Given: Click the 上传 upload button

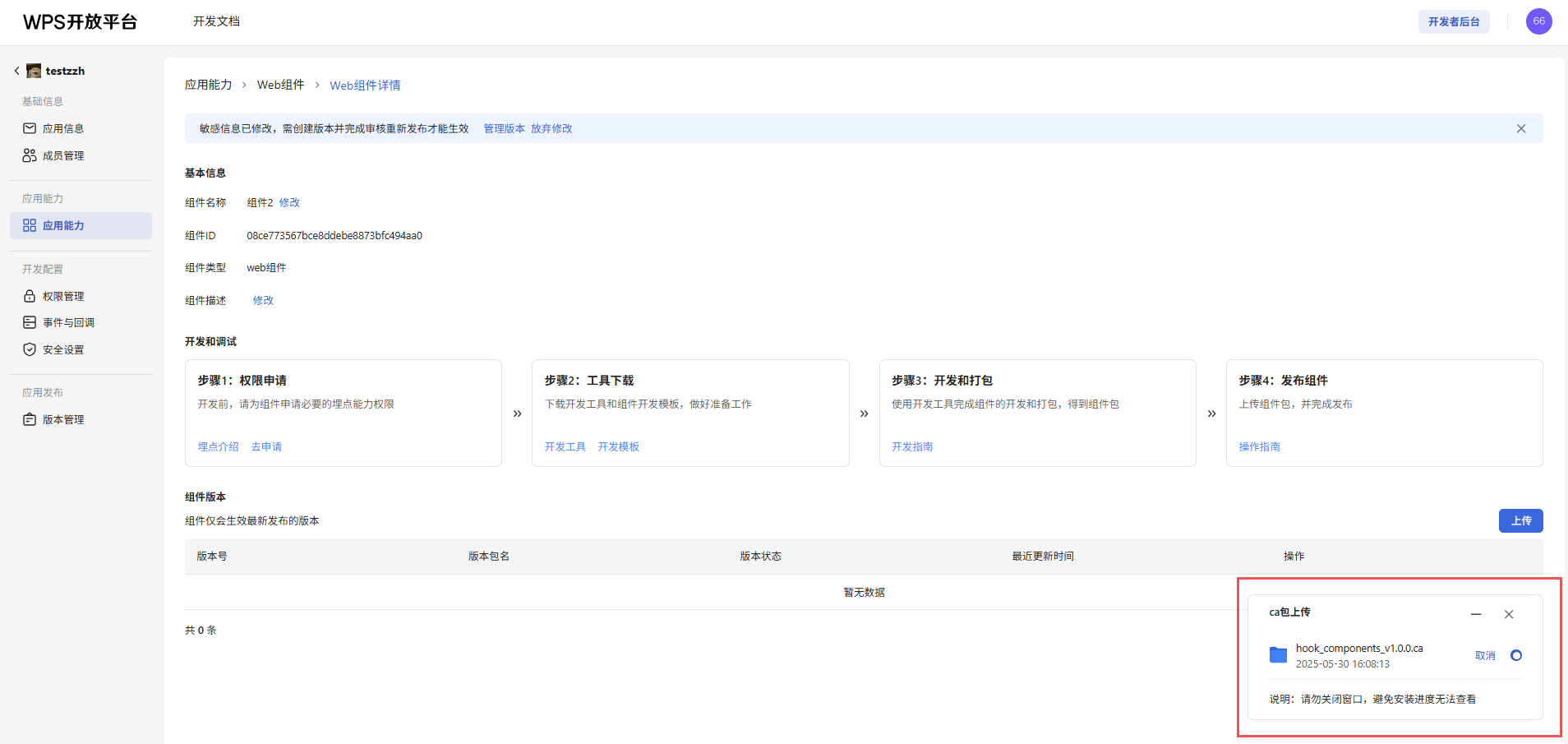Looking at the screenshot, I should (1520, 520).
